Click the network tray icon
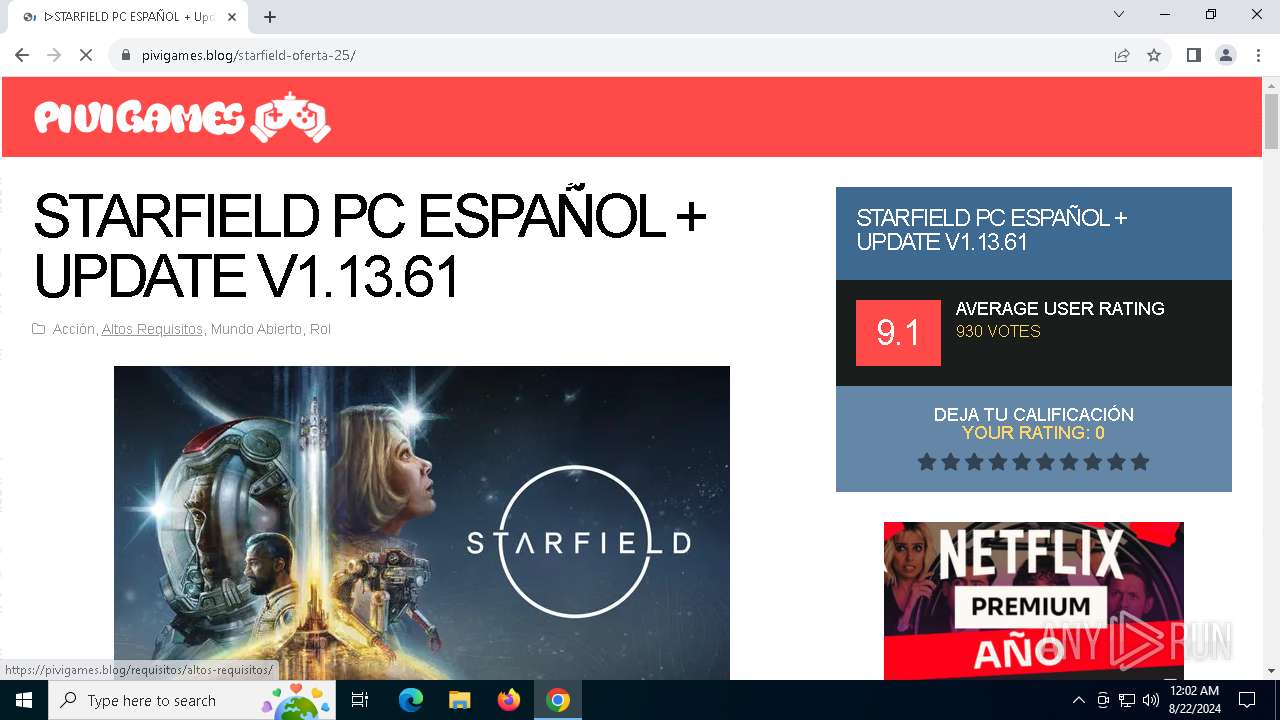Image resolution: width=1280 pixels, height=720 pixels. click(x=1127, y=700)
